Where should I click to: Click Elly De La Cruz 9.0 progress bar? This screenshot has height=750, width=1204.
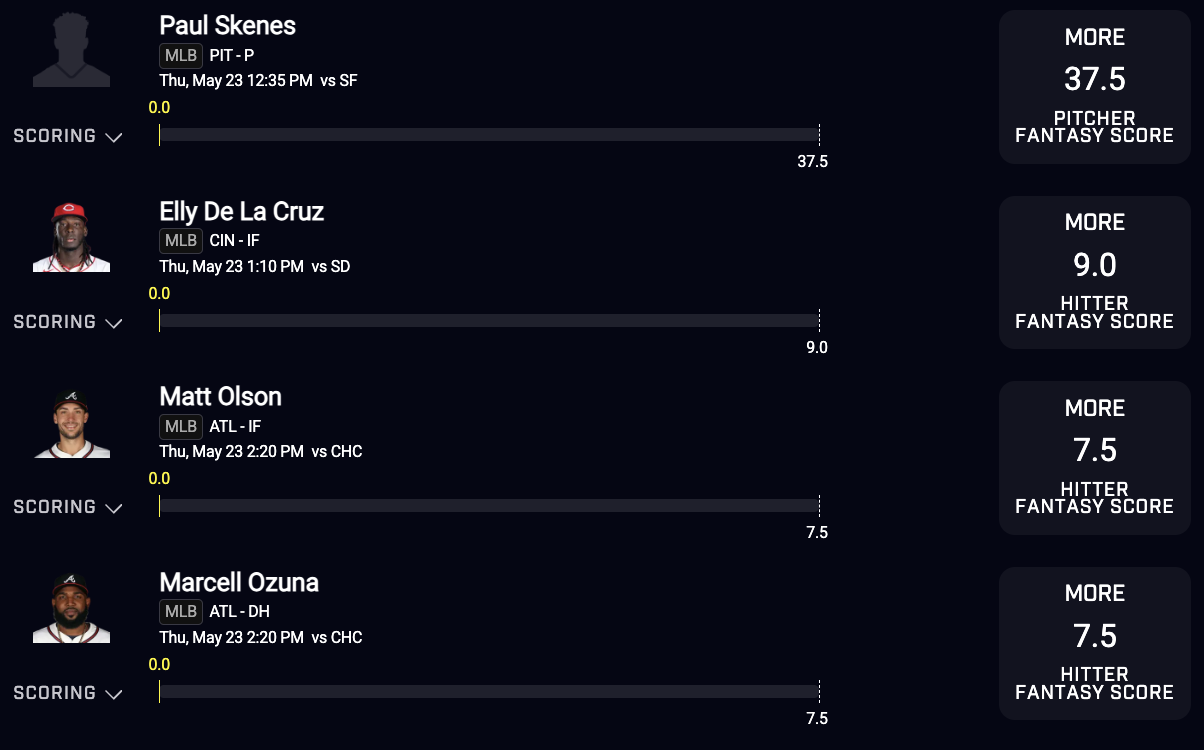click(488, 321)
